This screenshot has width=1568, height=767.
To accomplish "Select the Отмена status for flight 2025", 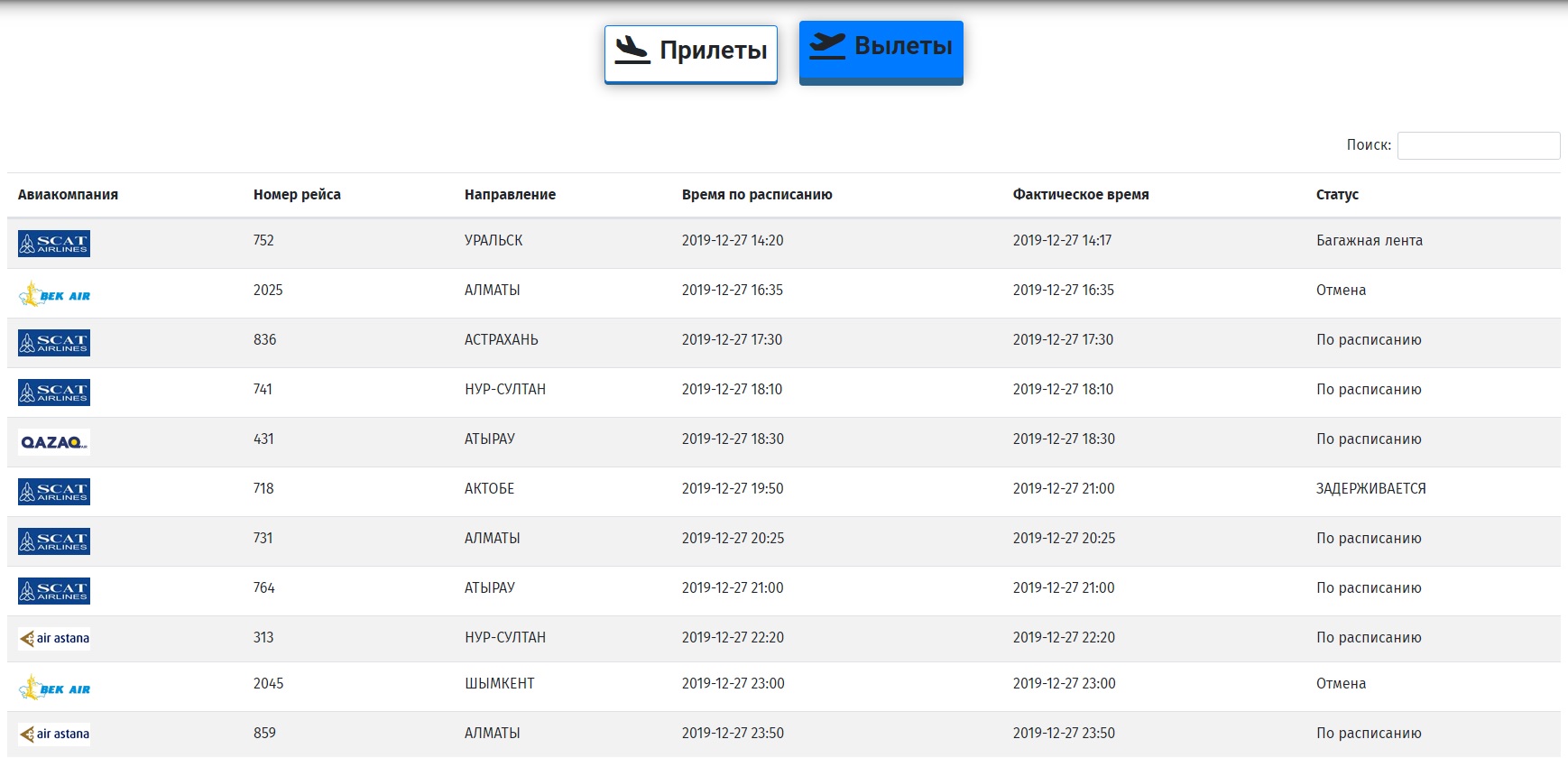I will click(x=1341, y=291).
